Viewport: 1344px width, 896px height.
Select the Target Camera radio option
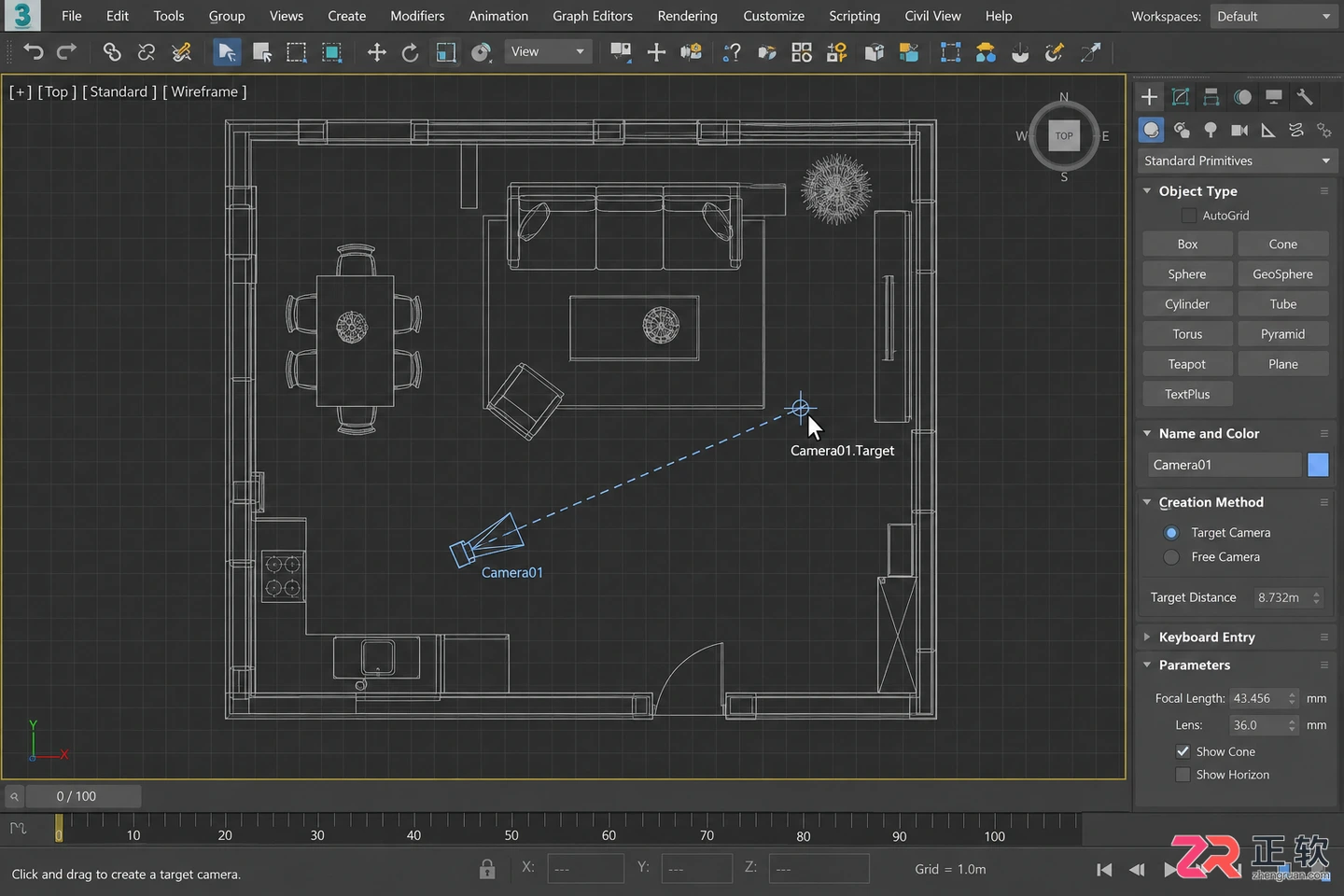pos(1171,533)
